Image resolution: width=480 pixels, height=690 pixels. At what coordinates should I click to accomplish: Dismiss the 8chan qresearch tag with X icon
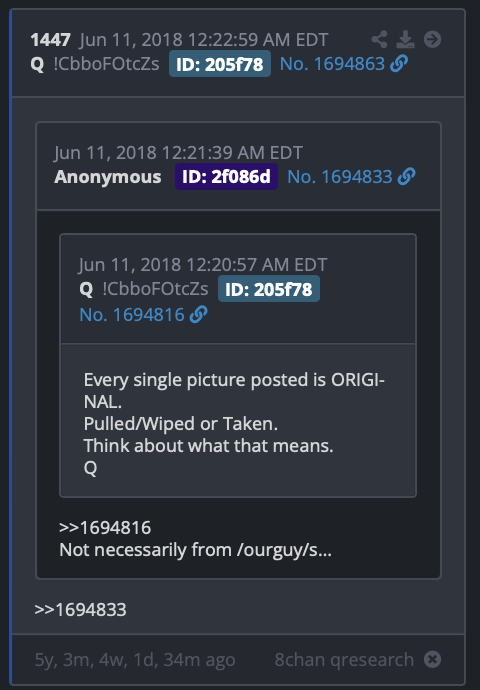pyautogui.click(x=432, y=659)
